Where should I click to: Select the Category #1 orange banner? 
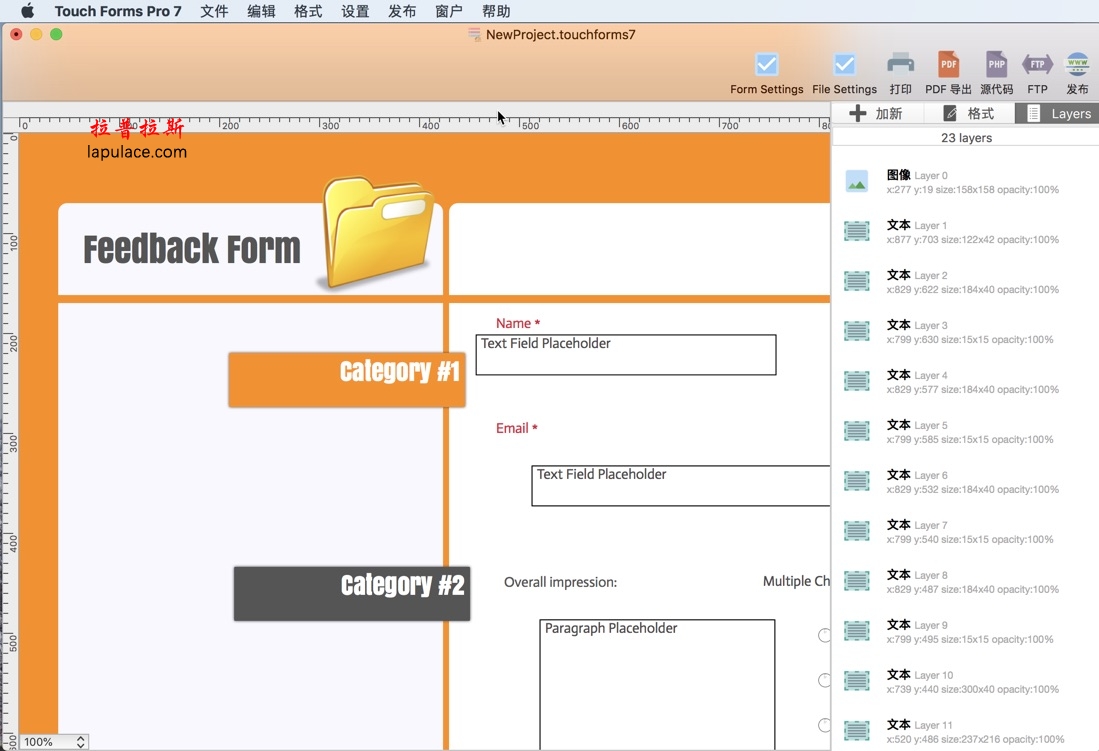tap(347, 379)
